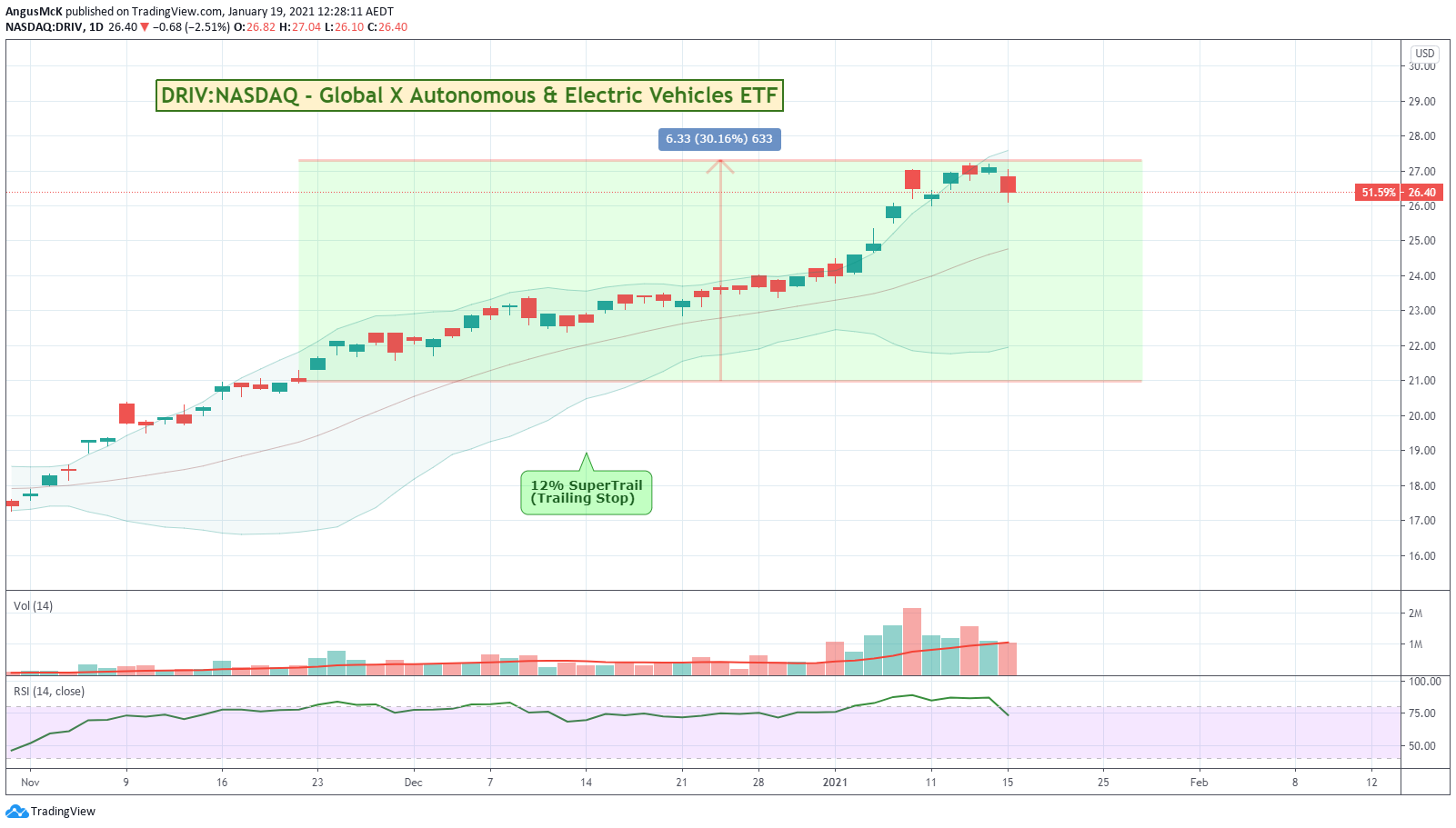Image resolution: width=1456 pixels, height=828 pixels.
Task: Click the Feb date axis label
Action: point(1200,783)
